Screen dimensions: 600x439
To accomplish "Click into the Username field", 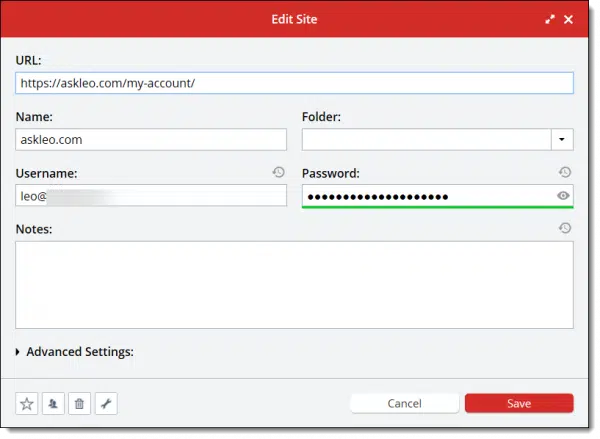I will [x=151, y=196].
